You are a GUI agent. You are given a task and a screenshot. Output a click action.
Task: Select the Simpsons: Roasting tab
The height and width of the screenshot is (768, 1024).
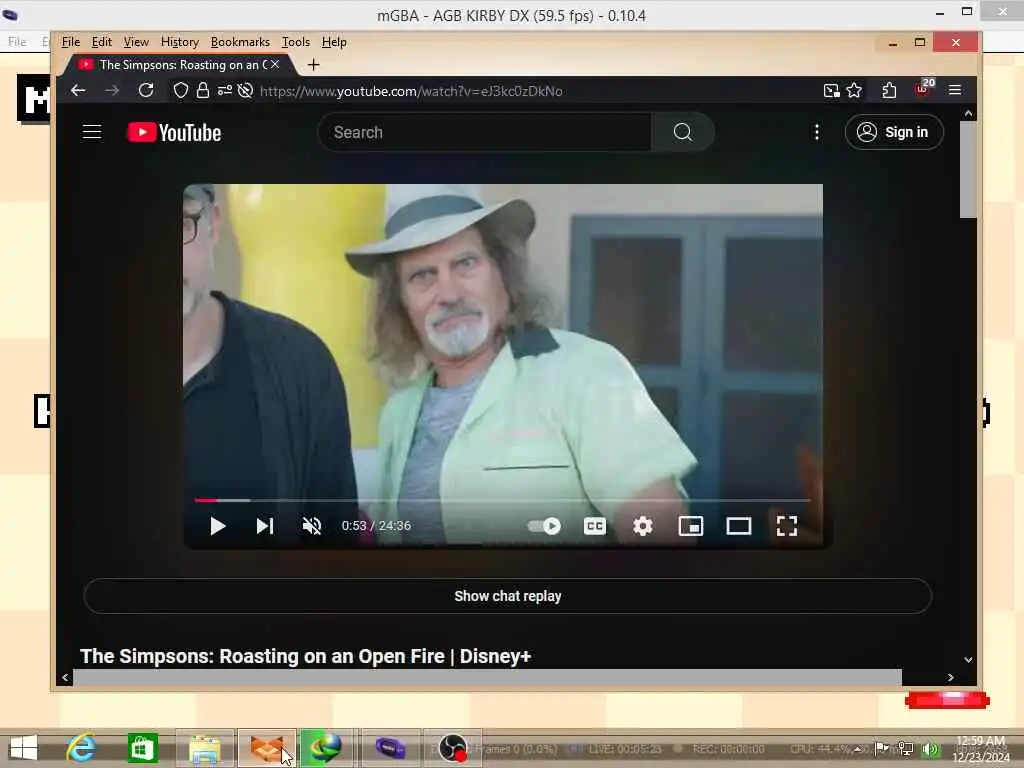(178, 65)
